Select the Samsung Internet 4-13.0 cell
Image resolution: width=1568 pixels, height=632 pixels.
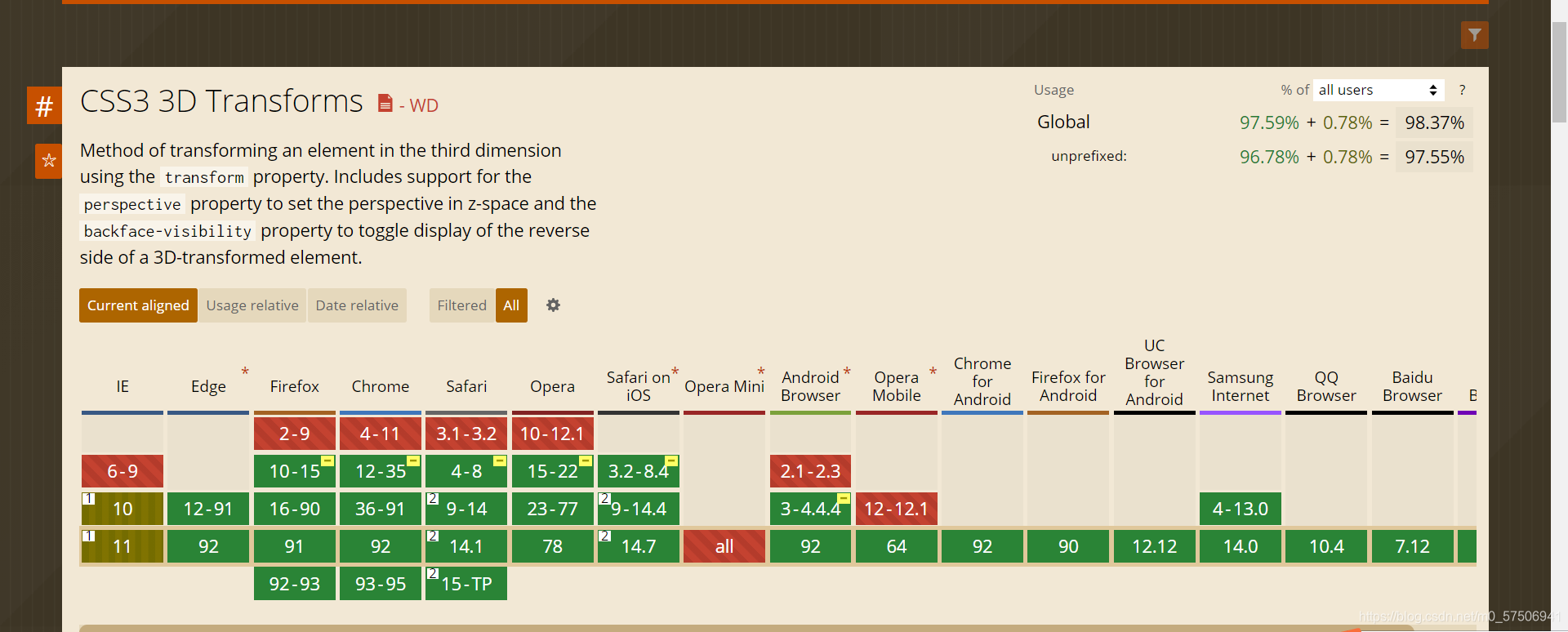pos(1241,509)
